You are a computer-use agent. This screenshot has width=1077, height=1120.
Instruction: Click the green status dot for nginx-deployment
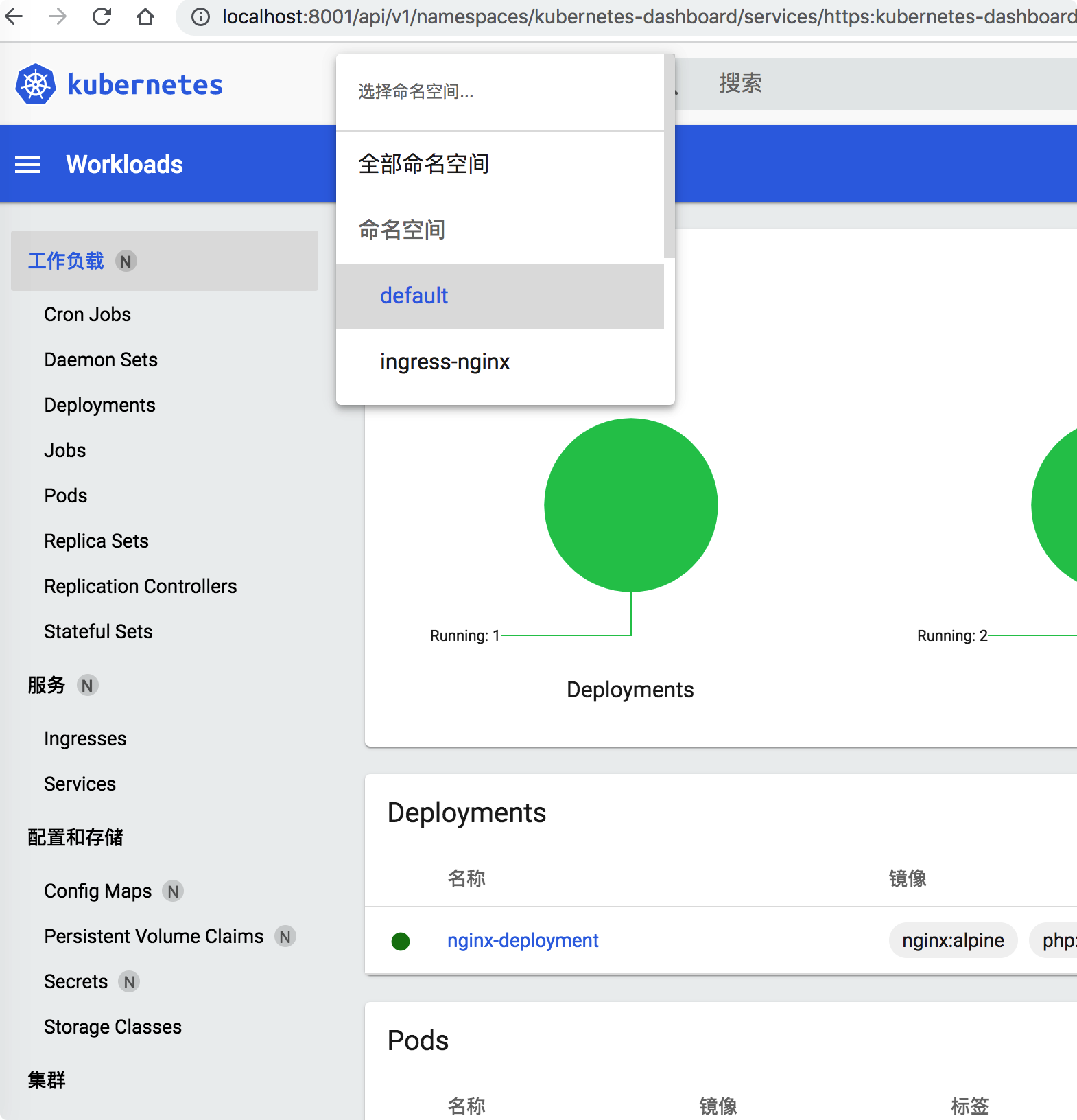(x=401, y=941)
